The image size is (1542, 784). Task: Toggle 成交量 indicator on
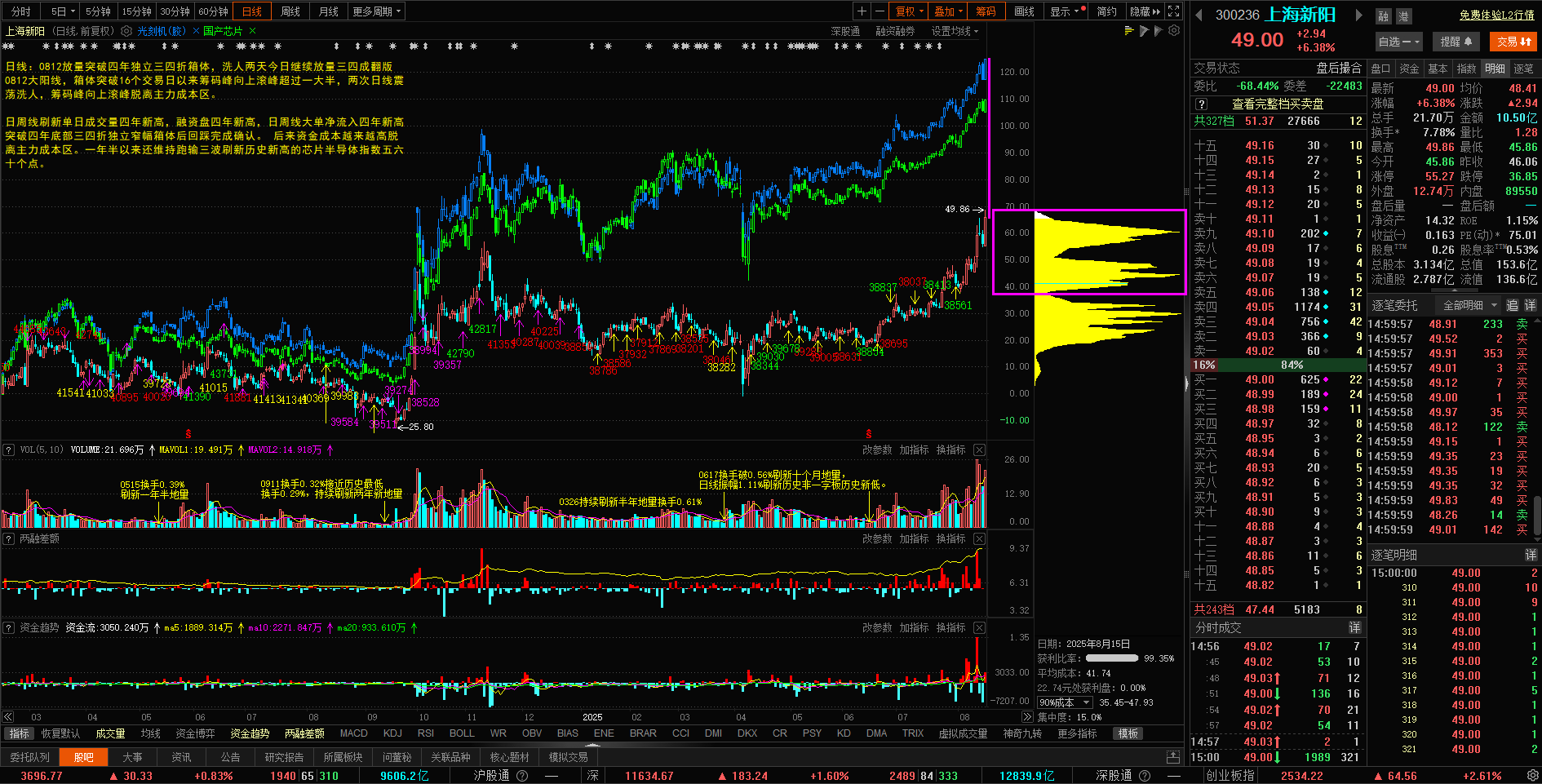point(110,734)
